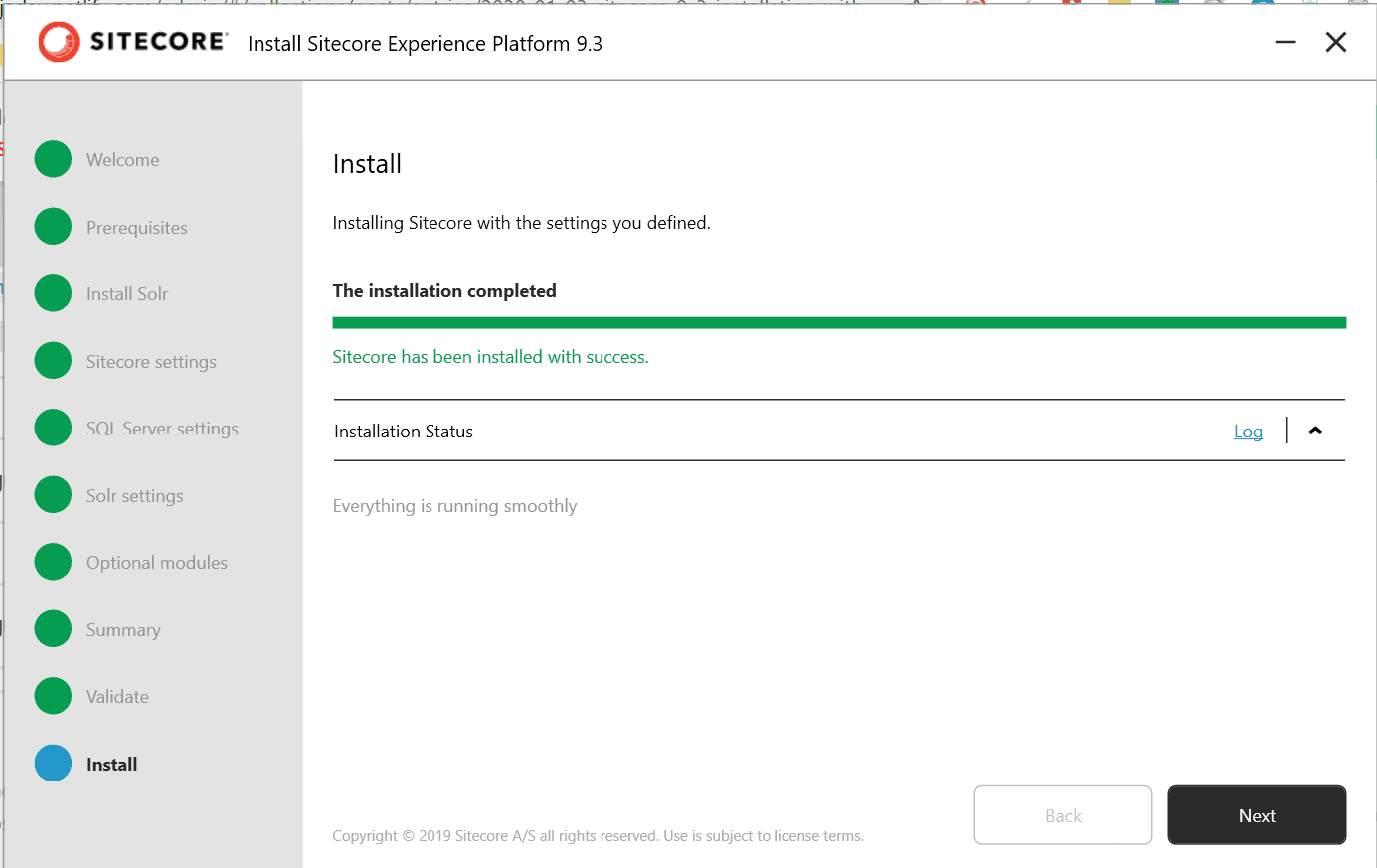
Task: Click the Sitecore logo
Action: [x=132, y=42]
